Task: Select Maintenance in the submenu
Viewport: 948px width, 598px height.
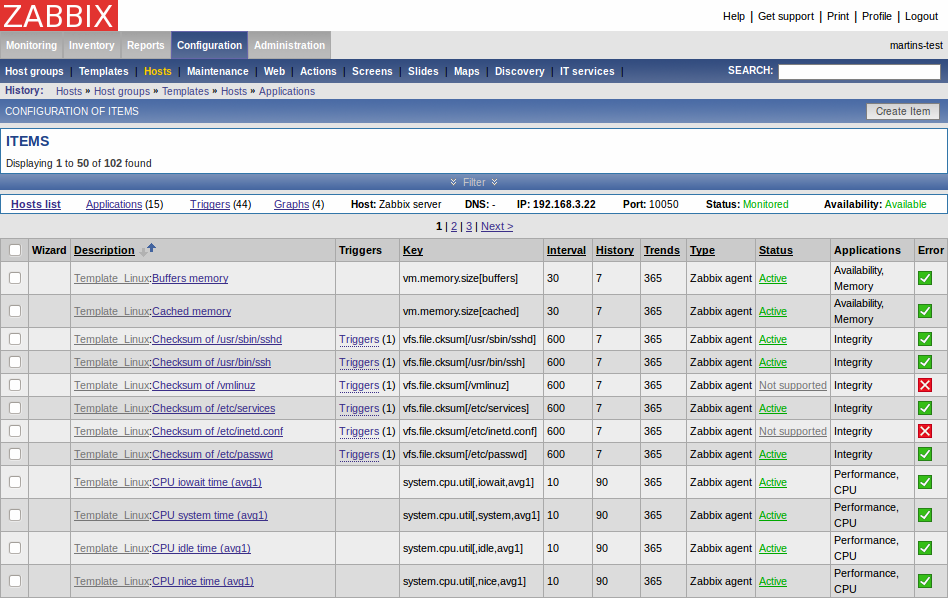Action: [218, 71]
